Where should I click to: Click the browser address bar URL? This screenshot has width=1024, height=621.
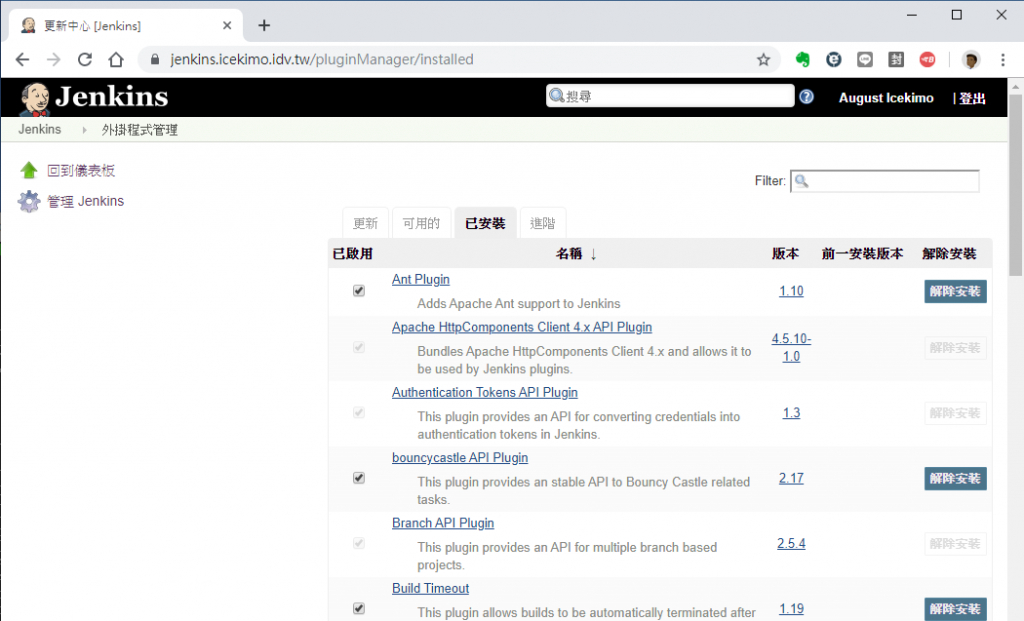tap(321, 59)
